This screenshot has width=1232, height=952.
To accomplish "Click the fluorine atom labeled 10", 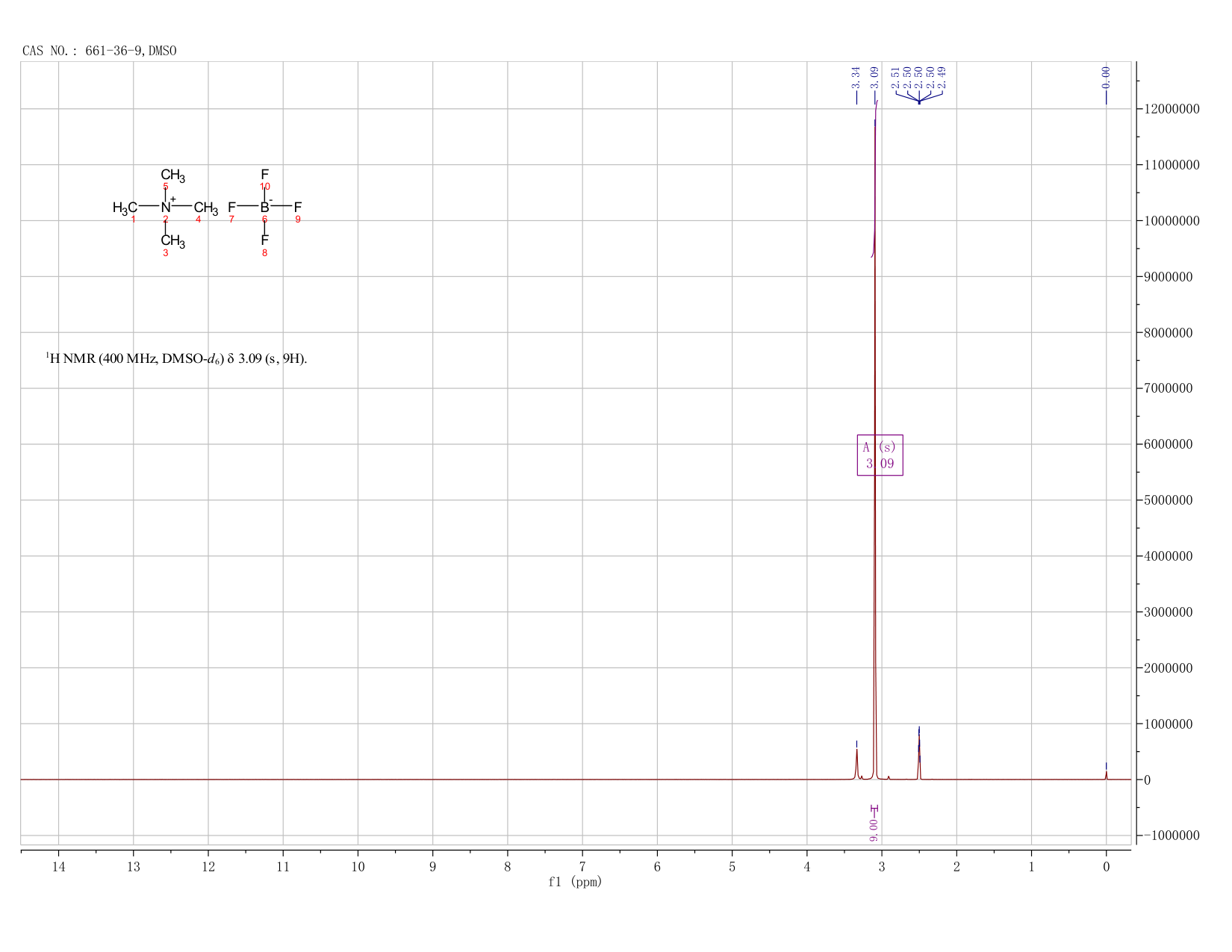I will point(264,175).
